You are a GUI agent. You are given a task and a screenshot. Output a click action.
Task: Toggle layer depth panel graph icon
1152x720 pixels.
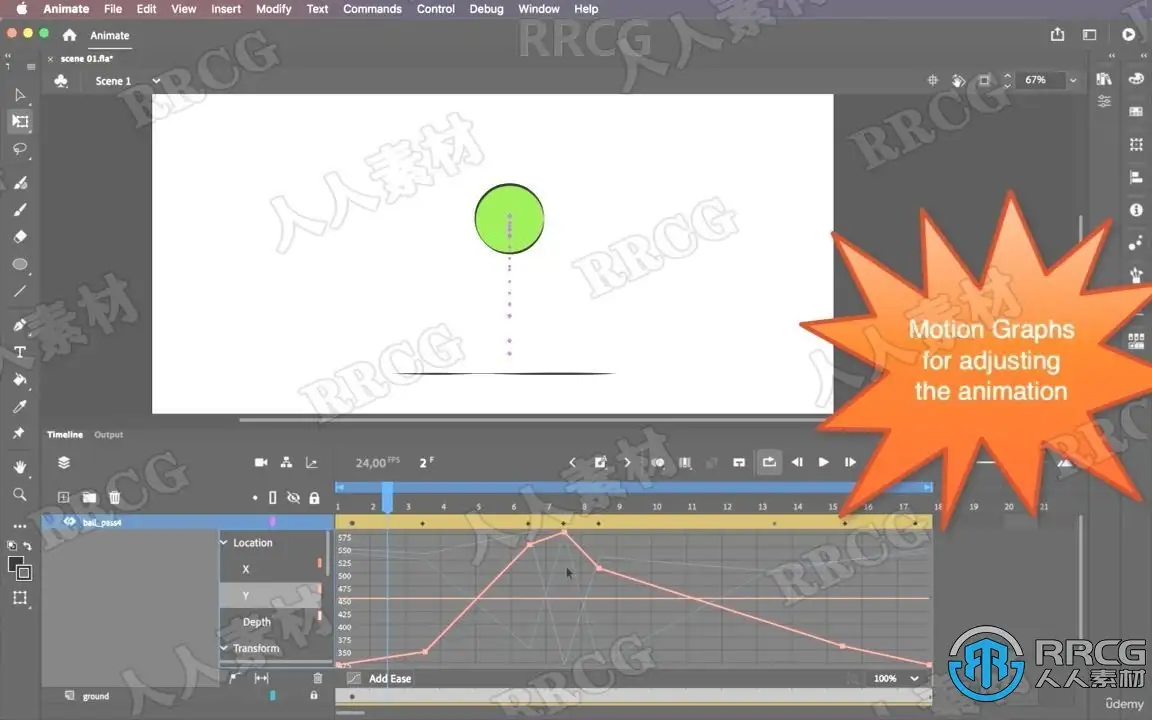(312, 462)
